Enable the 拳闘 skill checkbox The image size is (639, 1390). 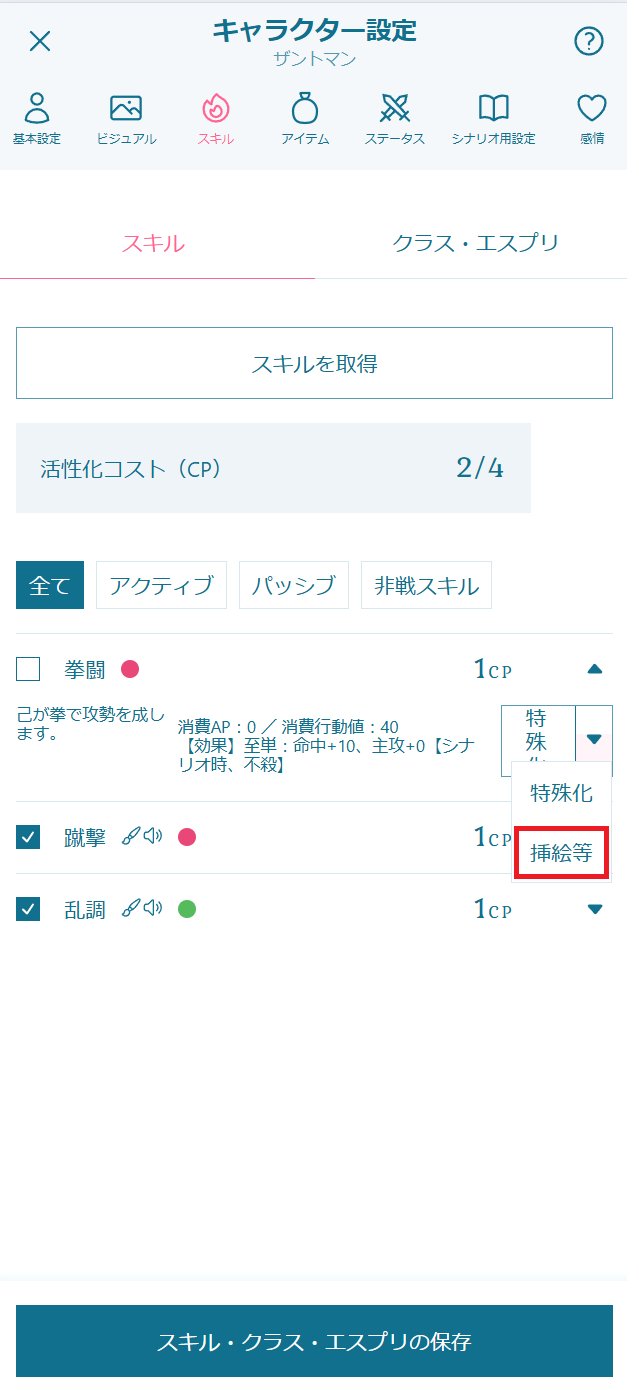point(28,669)
